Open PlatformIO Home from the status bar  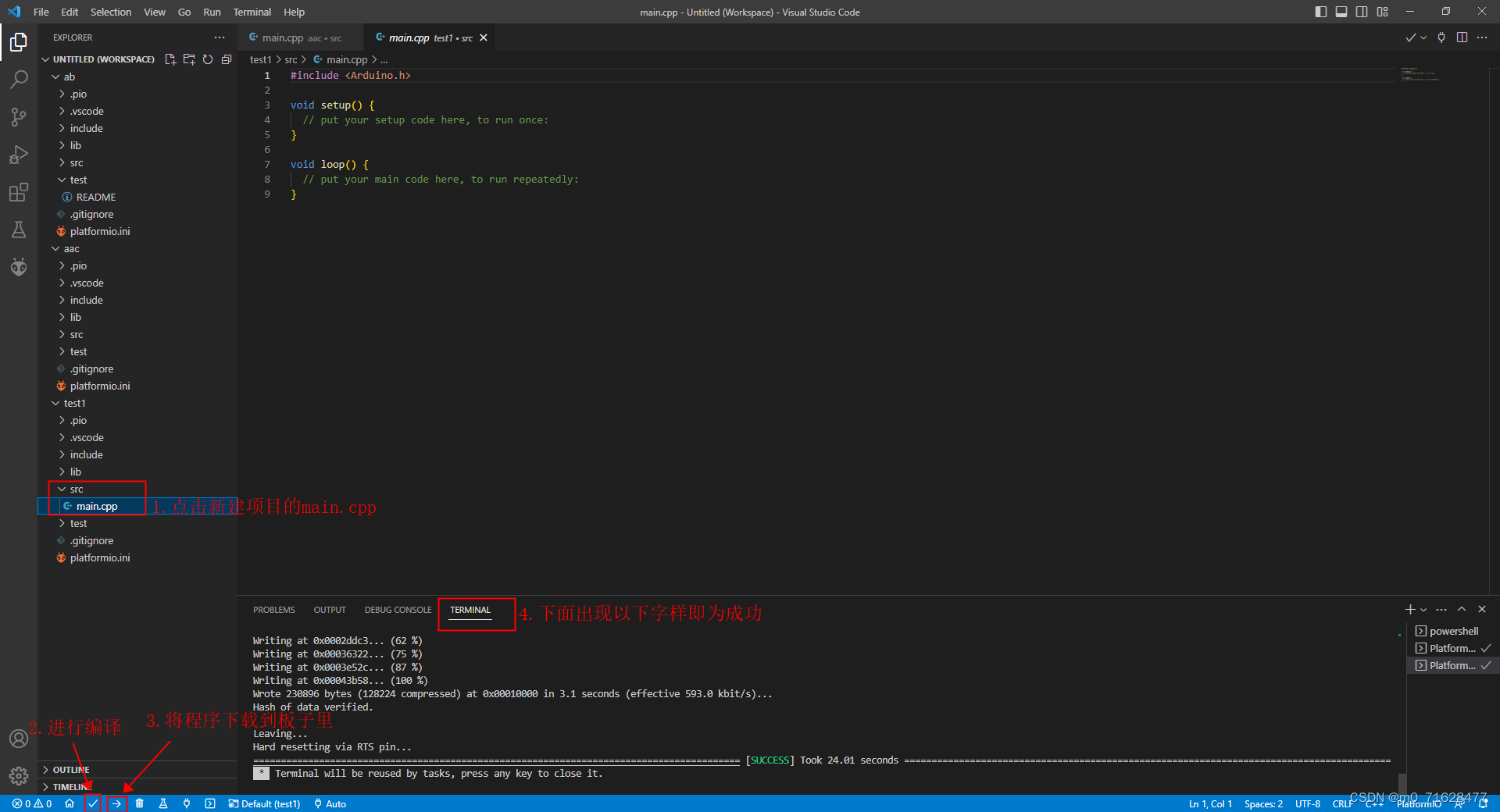click(70, 803)
